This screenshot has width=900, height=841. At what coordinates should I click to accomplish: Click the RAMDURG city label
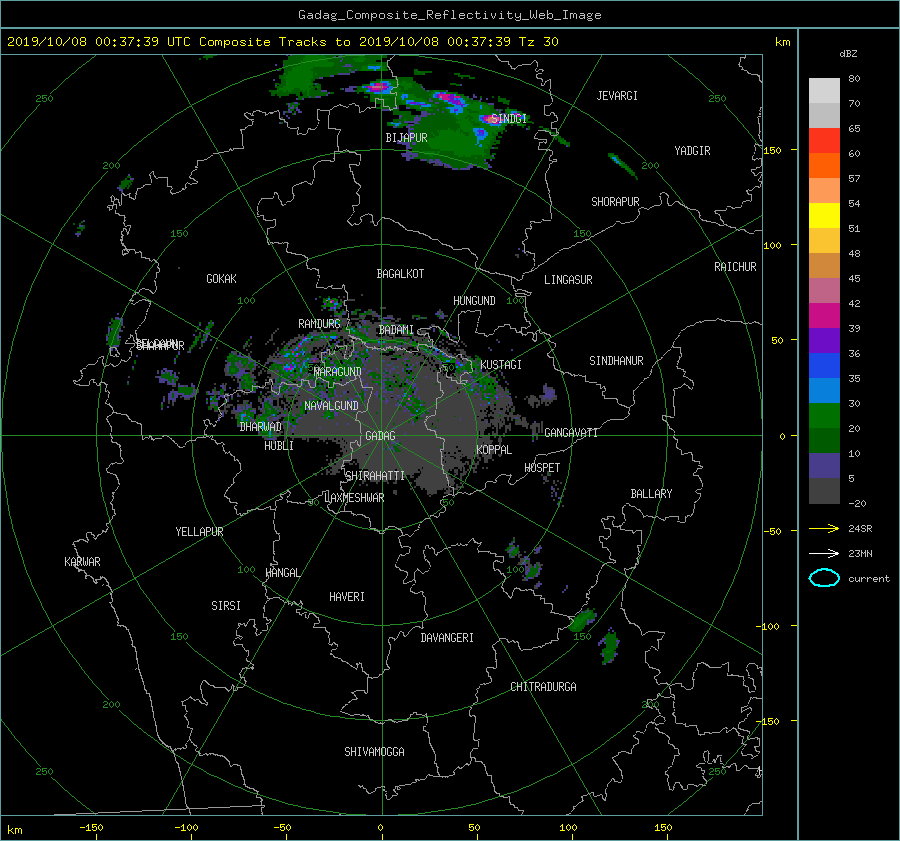click(x=319, y=324)
